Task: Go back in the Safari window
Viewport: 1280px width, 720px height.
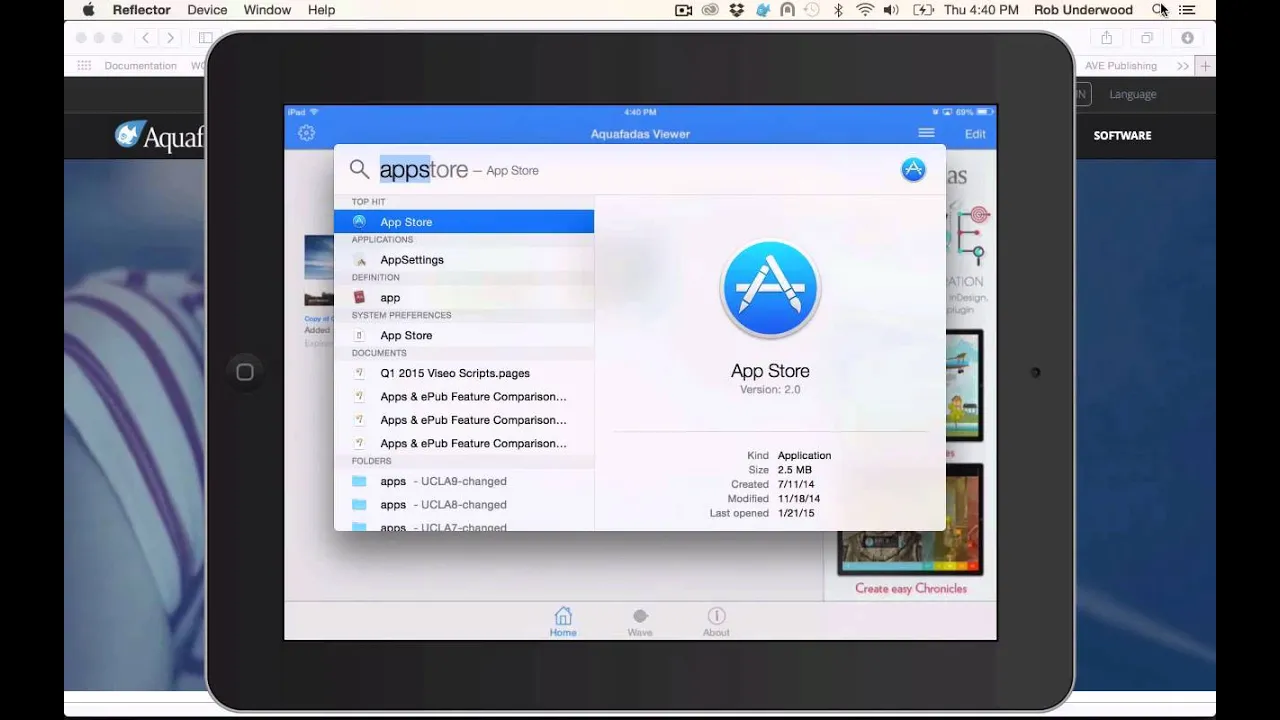Action: [x=146, y=38]
